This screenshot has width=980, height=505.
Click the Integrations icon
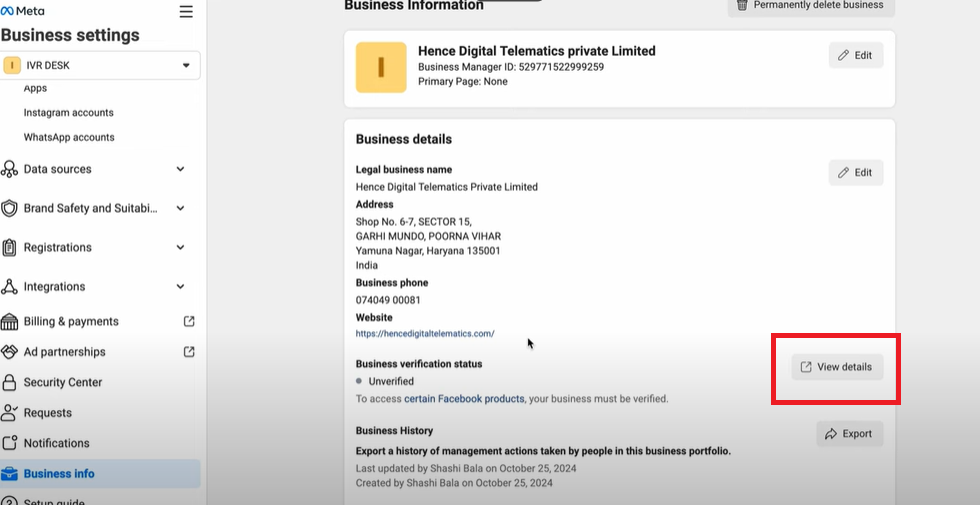point(9,287)
